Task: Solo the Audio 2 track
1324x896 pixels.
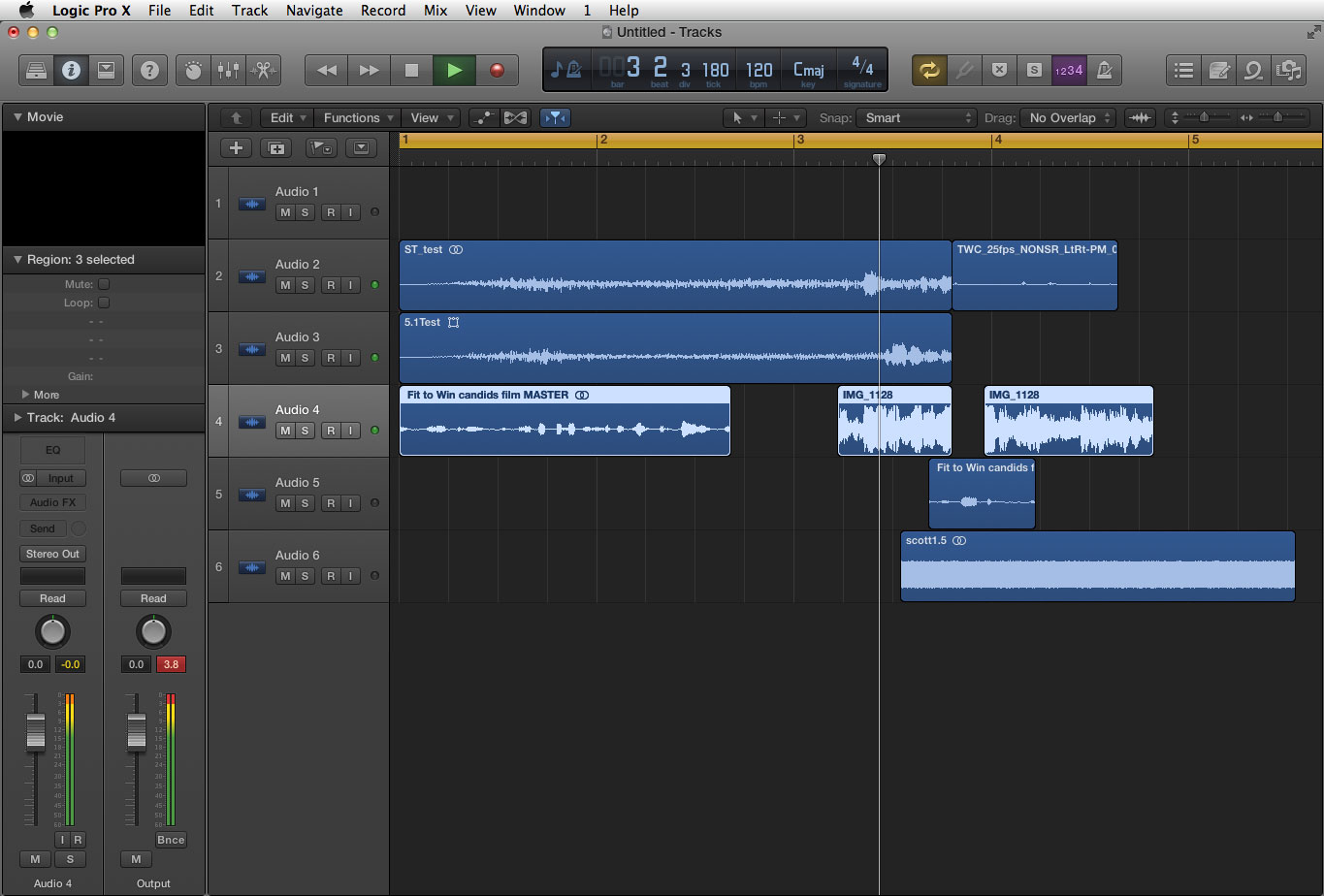Action: click(x=304, y=285)
